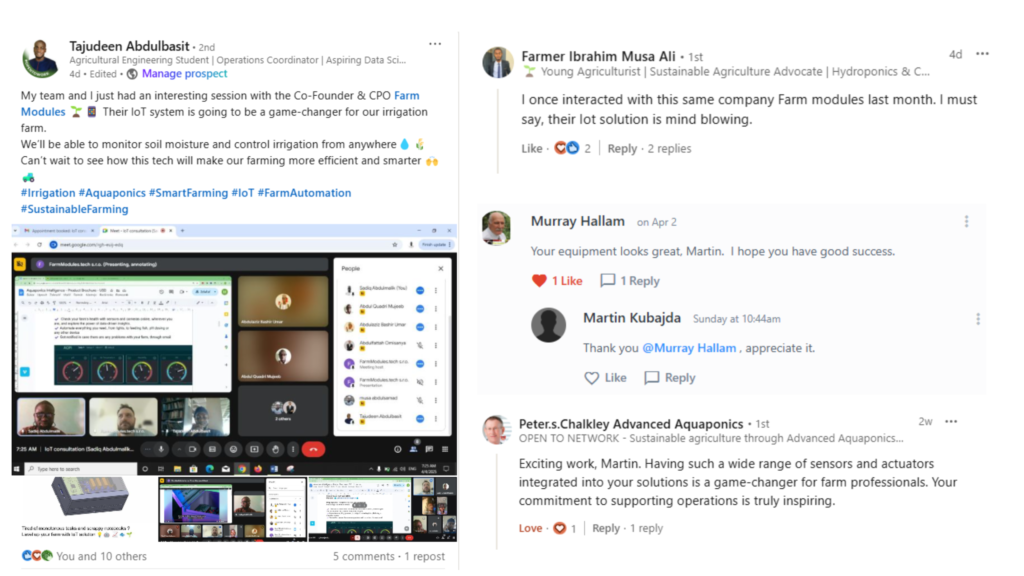Open the #FarmAutomation hashtag
Image resolution: width=1024 pixels, height=576 pixels.
coord(304,193)
